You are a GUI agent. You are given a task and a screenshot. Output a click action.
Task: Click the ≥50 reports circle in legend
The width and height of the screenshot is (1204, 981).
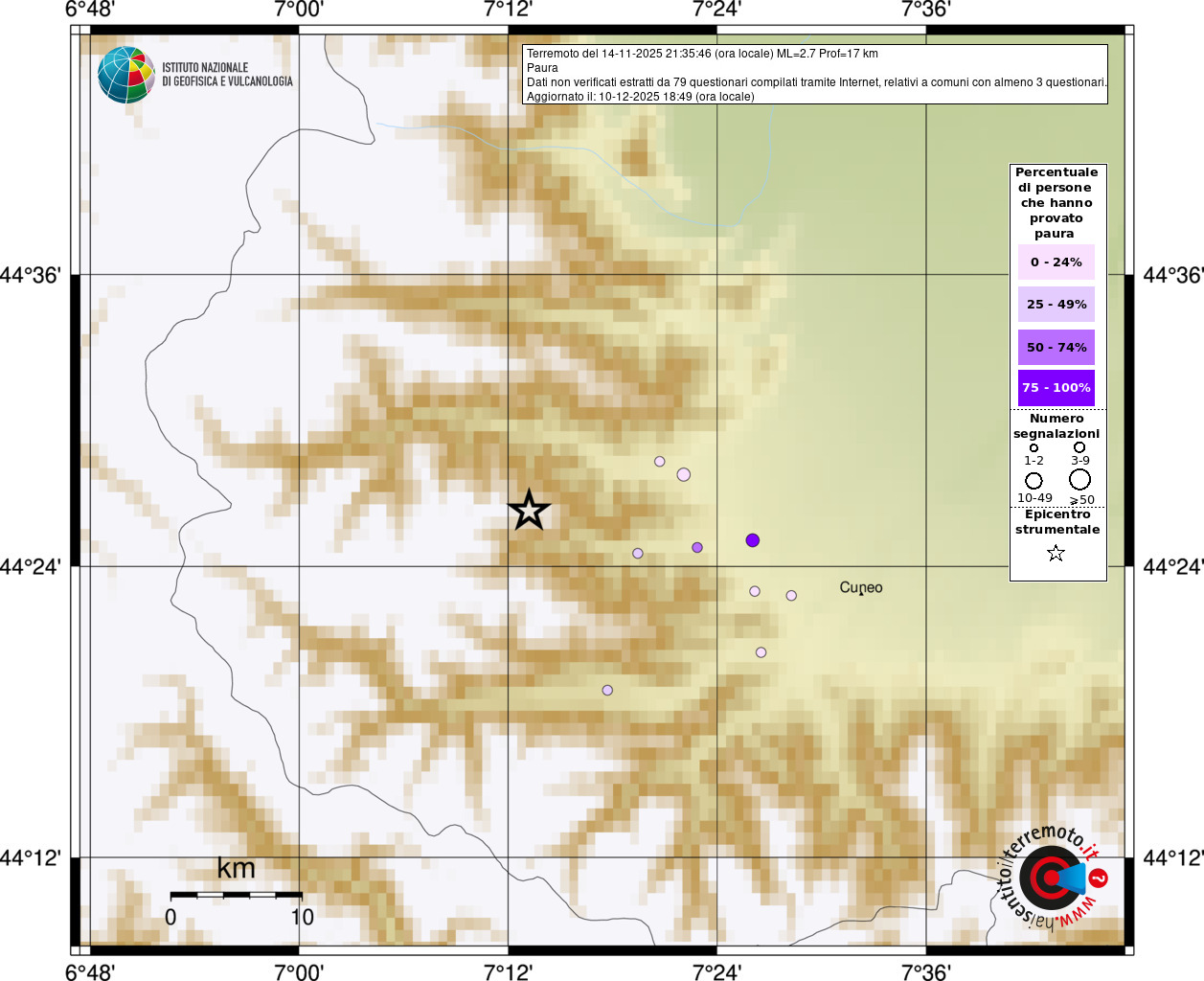1079,480
